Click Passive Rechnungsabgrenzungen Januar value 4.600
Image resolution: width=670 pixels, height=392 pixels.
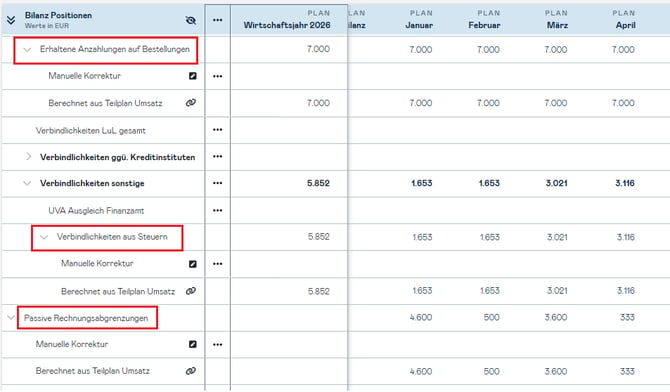coord(421,318)
